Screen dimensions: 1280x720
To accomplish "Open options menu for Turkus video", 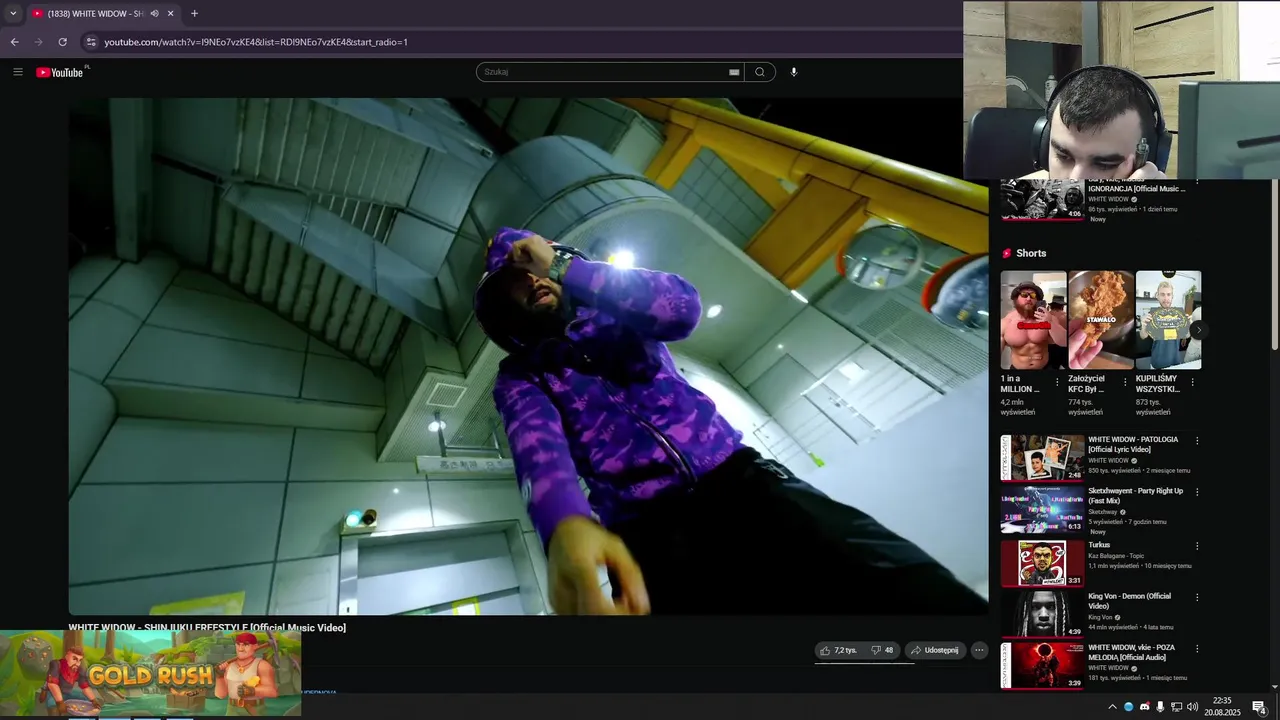I will tap(1197, 546).
